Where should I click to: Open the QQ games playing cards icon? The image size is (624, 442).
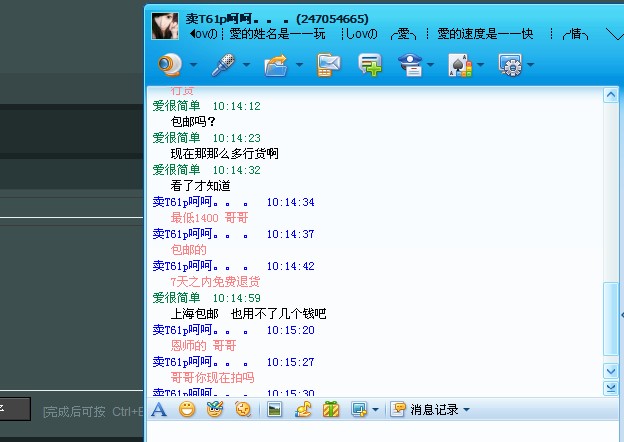[459, 66]
